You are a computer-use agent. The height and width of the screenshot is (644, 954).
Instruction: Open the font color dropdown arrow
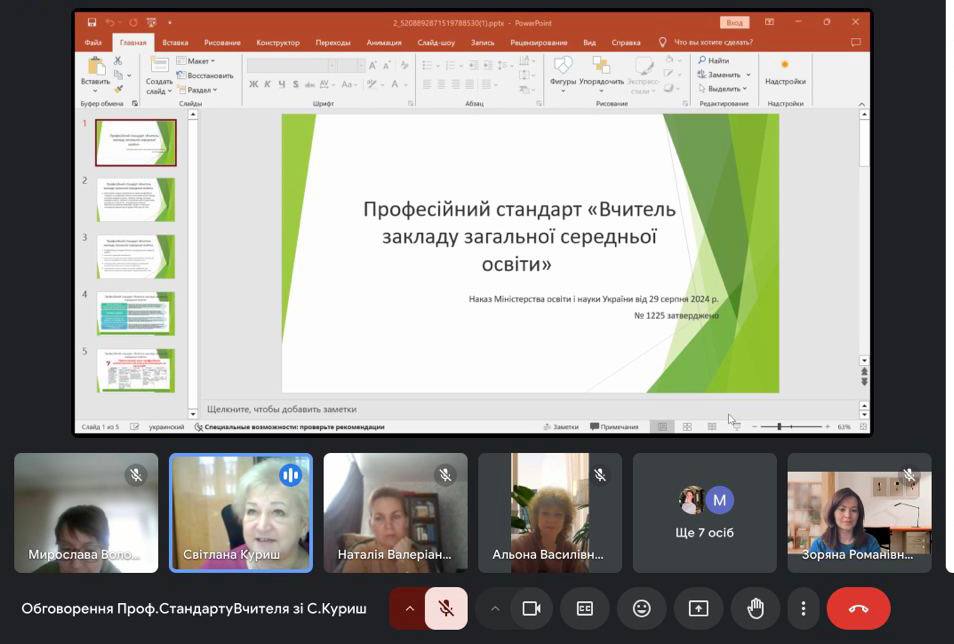(x=405, y=85)
